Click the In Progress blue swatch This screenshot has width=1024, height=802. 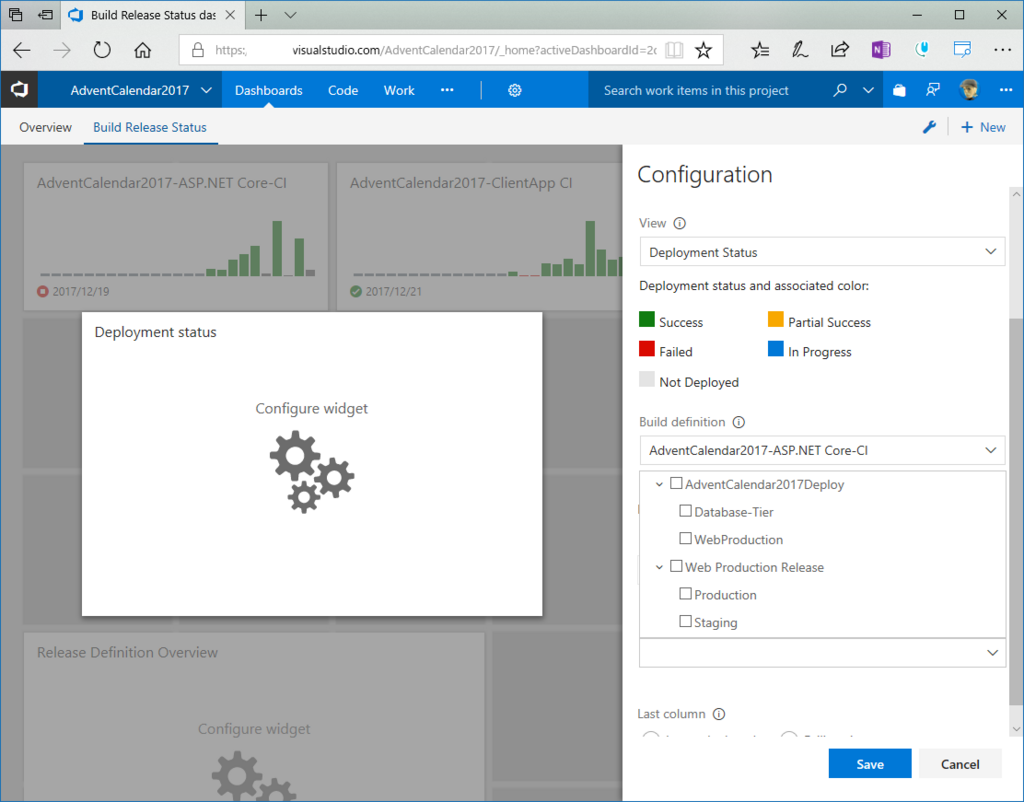click(775, 349)
